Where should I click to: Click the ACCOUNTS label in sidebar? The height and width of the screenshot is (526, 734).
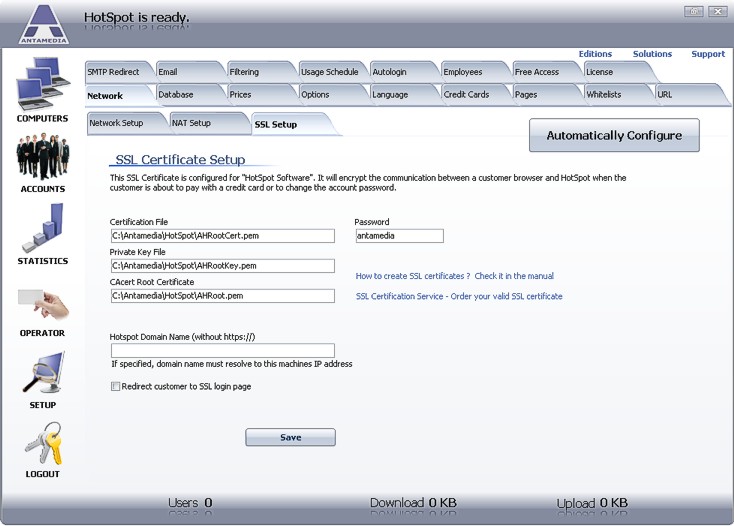tap(43, 189)
